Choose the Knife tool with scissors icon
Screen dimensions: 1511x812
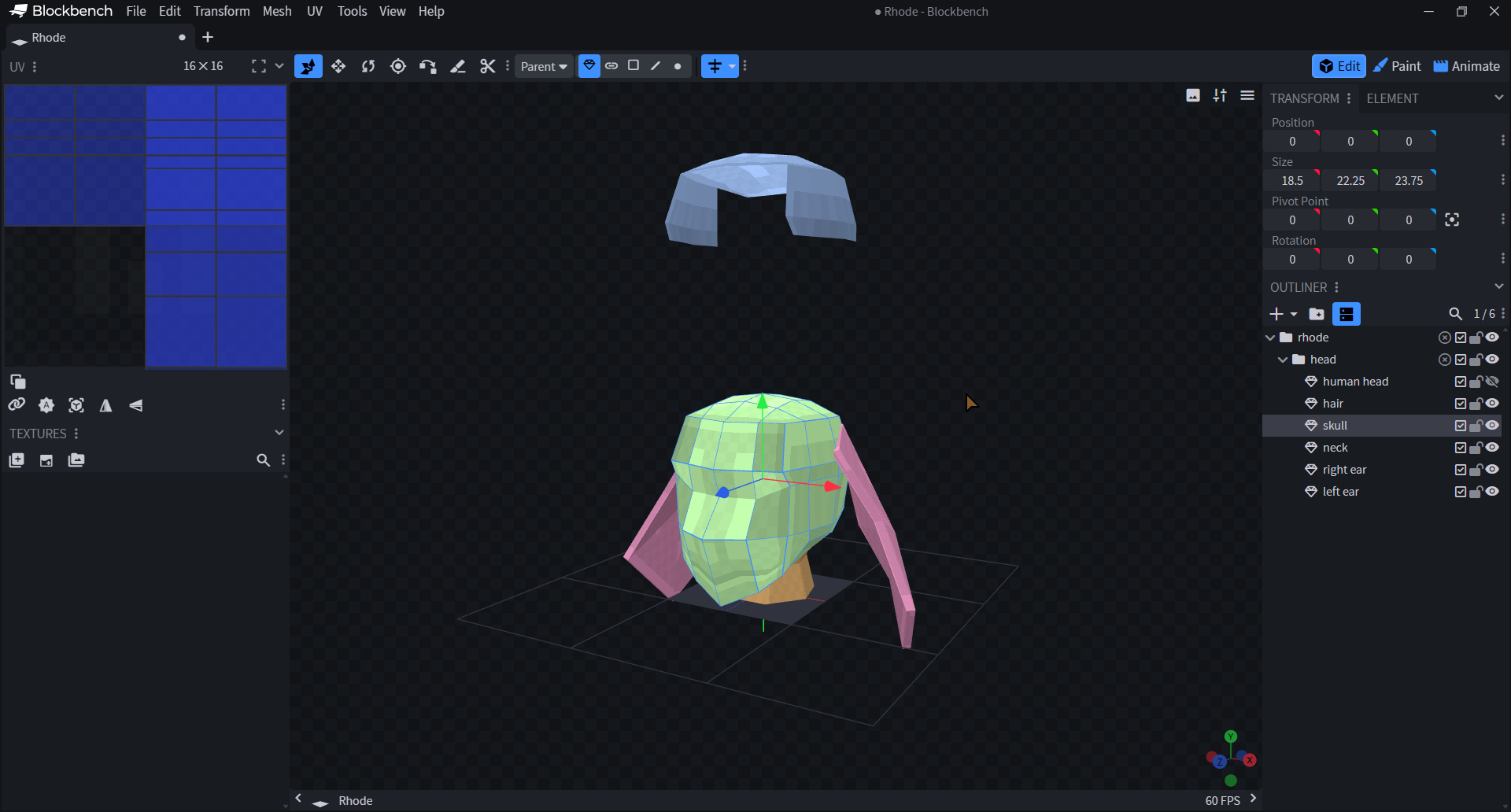[488, 66]
